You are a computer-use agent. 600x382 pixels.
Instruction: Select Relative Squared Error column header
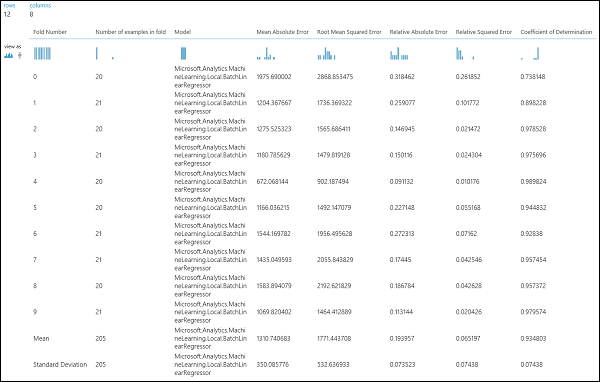tap(484, 32)
